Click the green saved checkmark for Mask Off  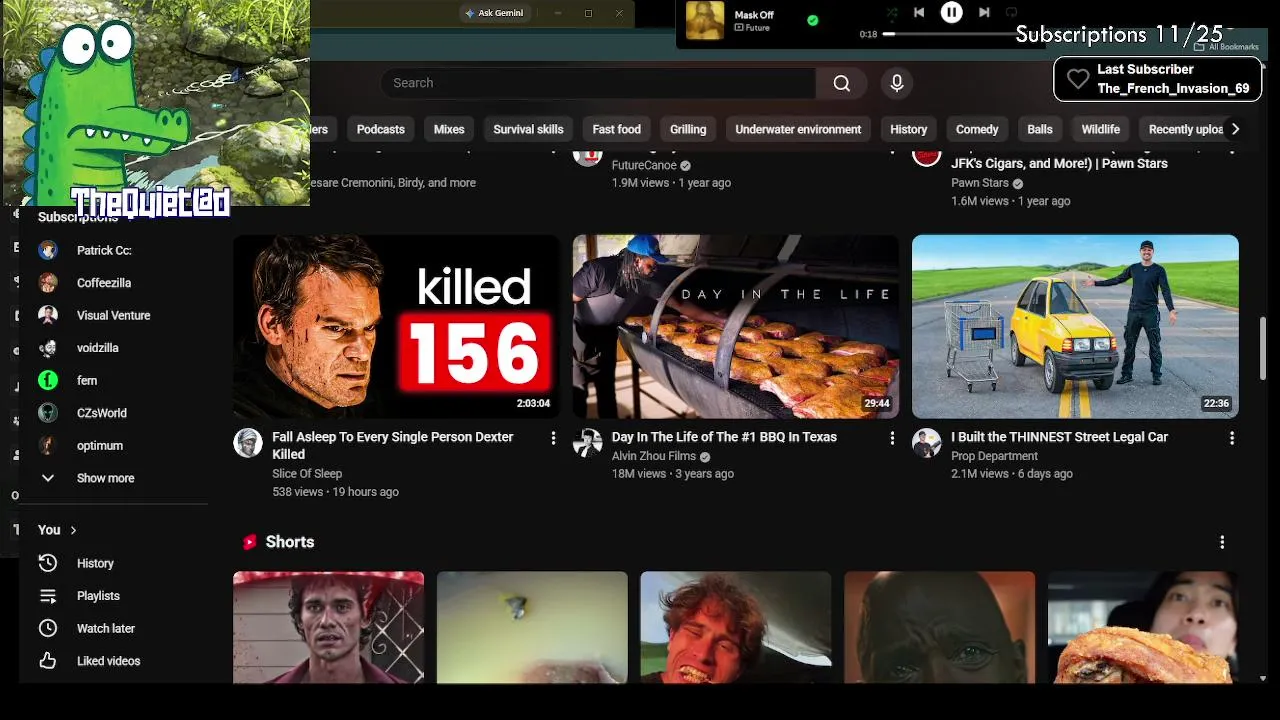pyautogui.click(x=812, y=20)
